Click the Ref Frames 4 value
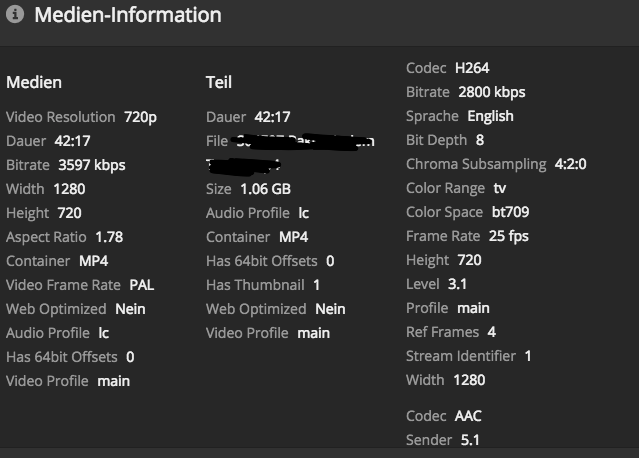The height and width of the screenshot is (458, 639). (x=491, y=332)
